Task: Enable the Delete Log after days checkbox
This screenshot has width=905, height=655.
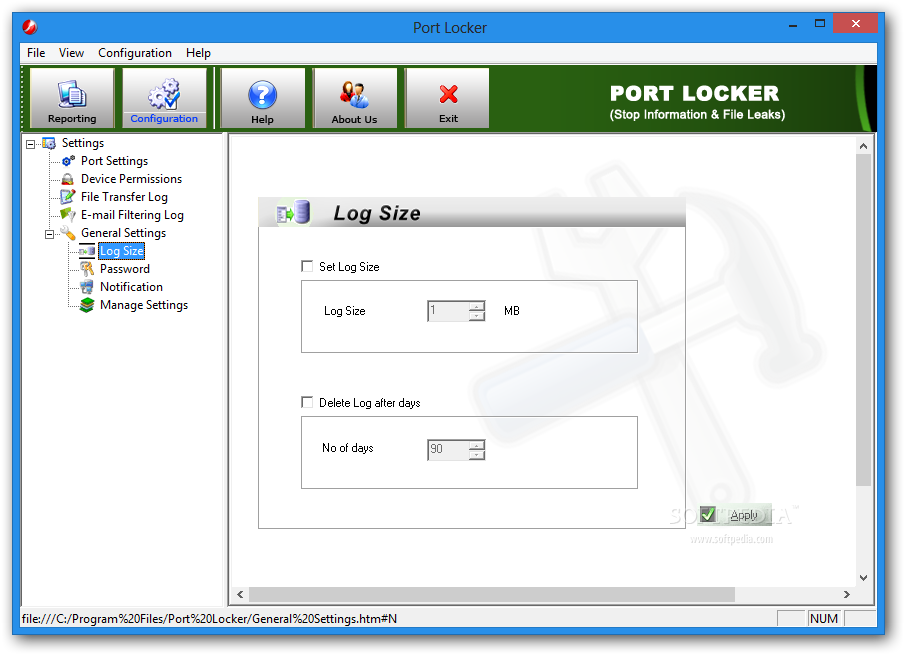Action: pos(307,402)
